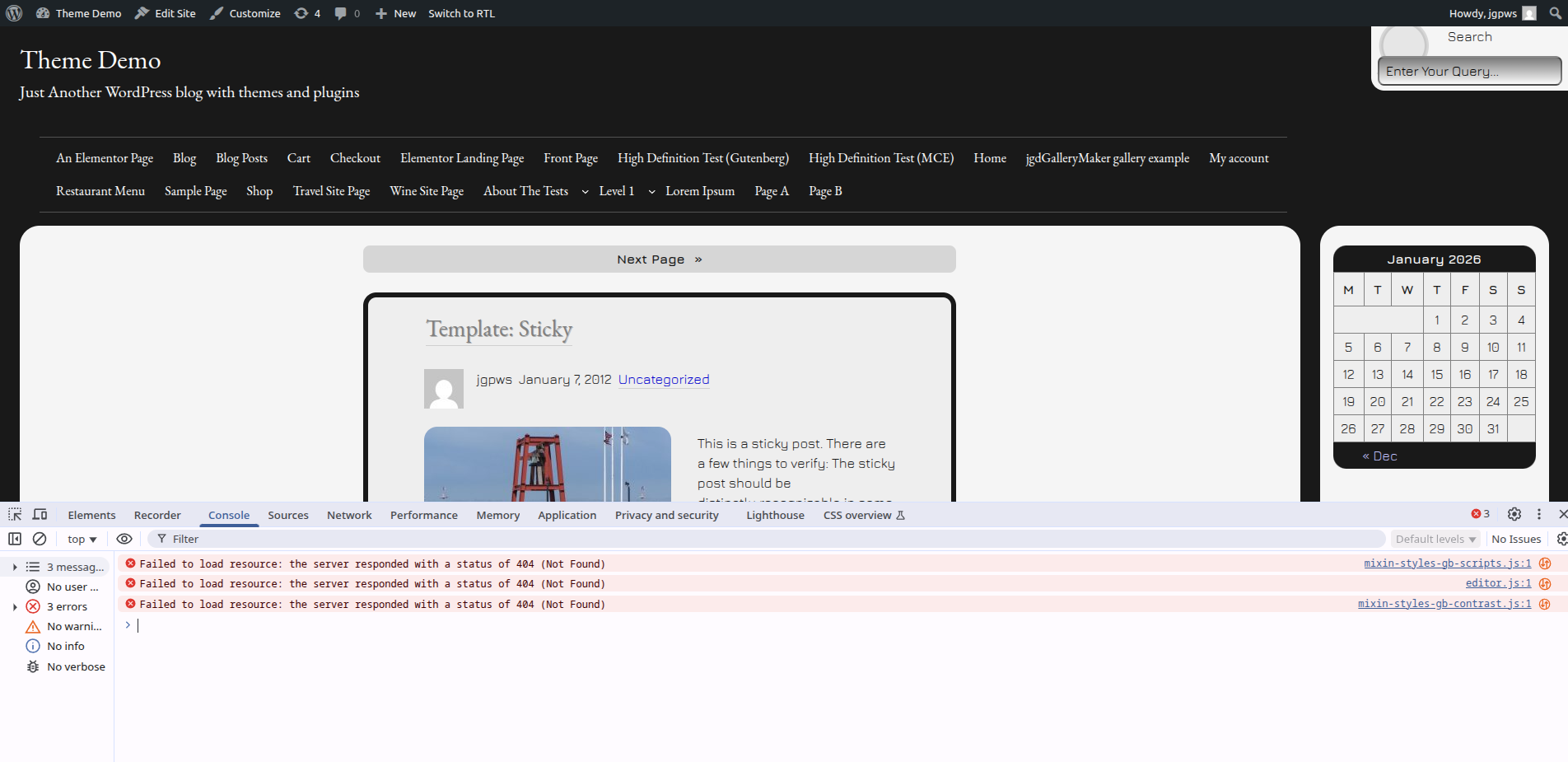Expand the 3 errors group
The height and width of the screenshot is (762, 1568).
click(x=15, y=607)
